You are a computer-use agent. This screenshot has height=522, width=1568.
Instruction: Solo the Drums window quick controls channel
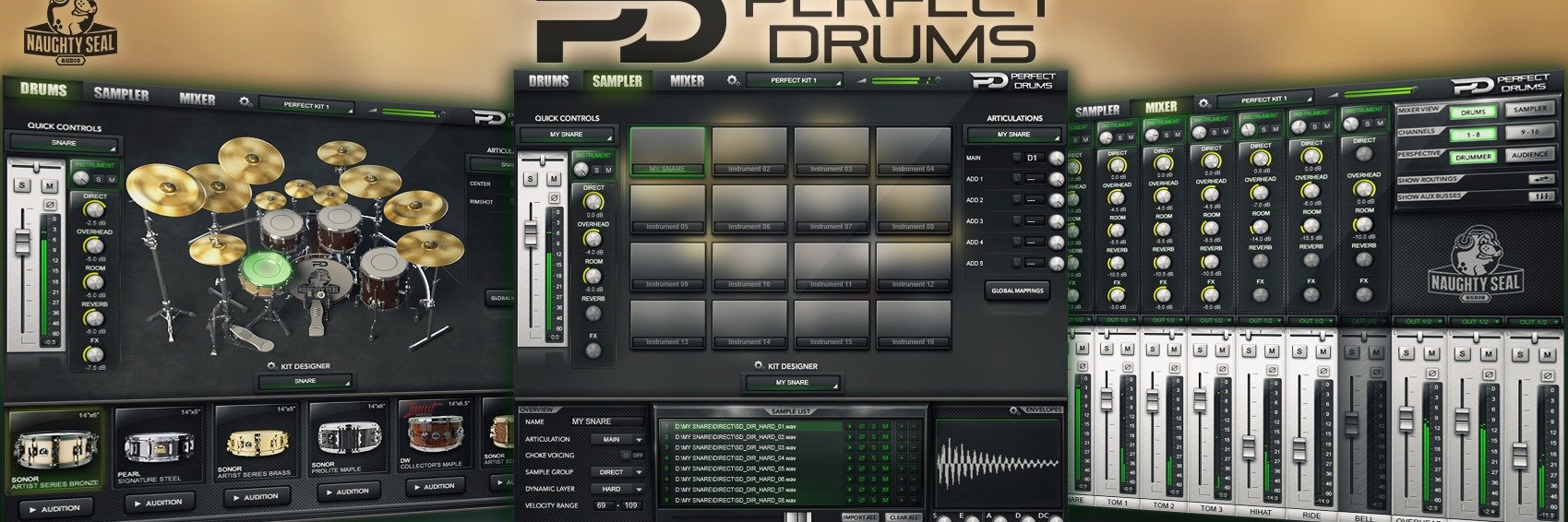click(23, 185)
